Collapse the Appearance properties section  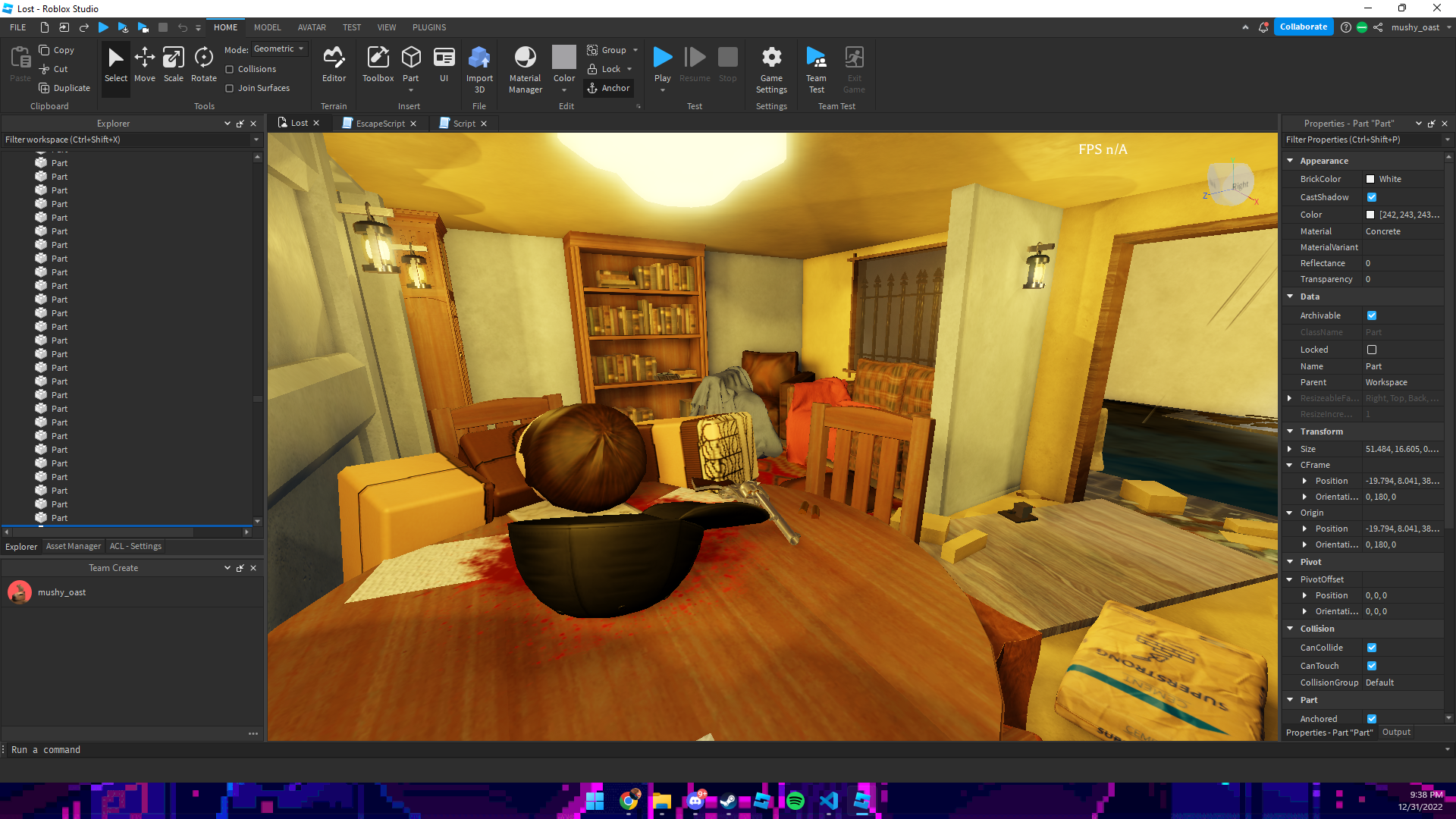point(1290,161)
